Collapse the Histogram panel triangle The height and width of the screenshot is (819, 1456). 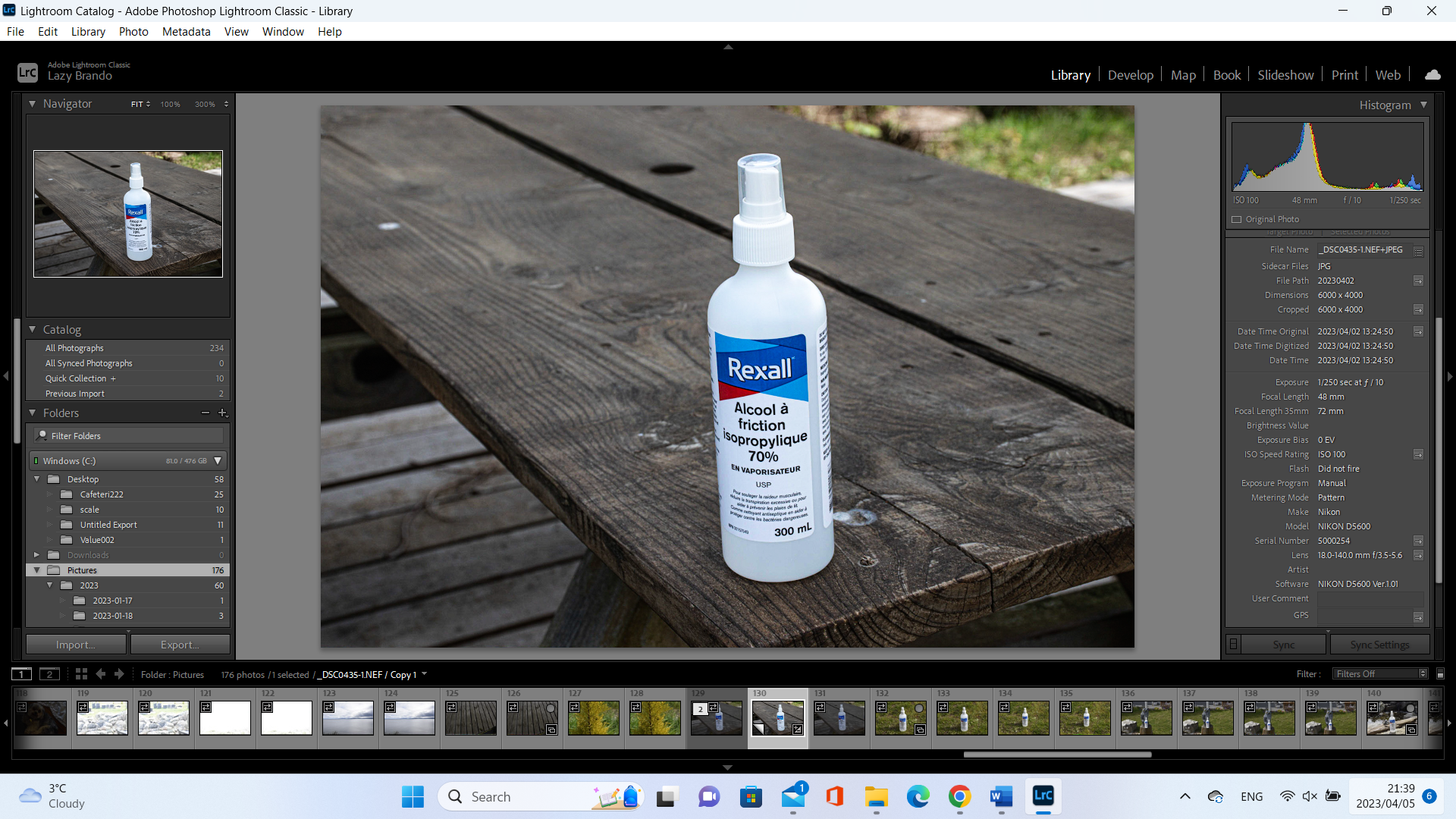[x=1424, y=105]
